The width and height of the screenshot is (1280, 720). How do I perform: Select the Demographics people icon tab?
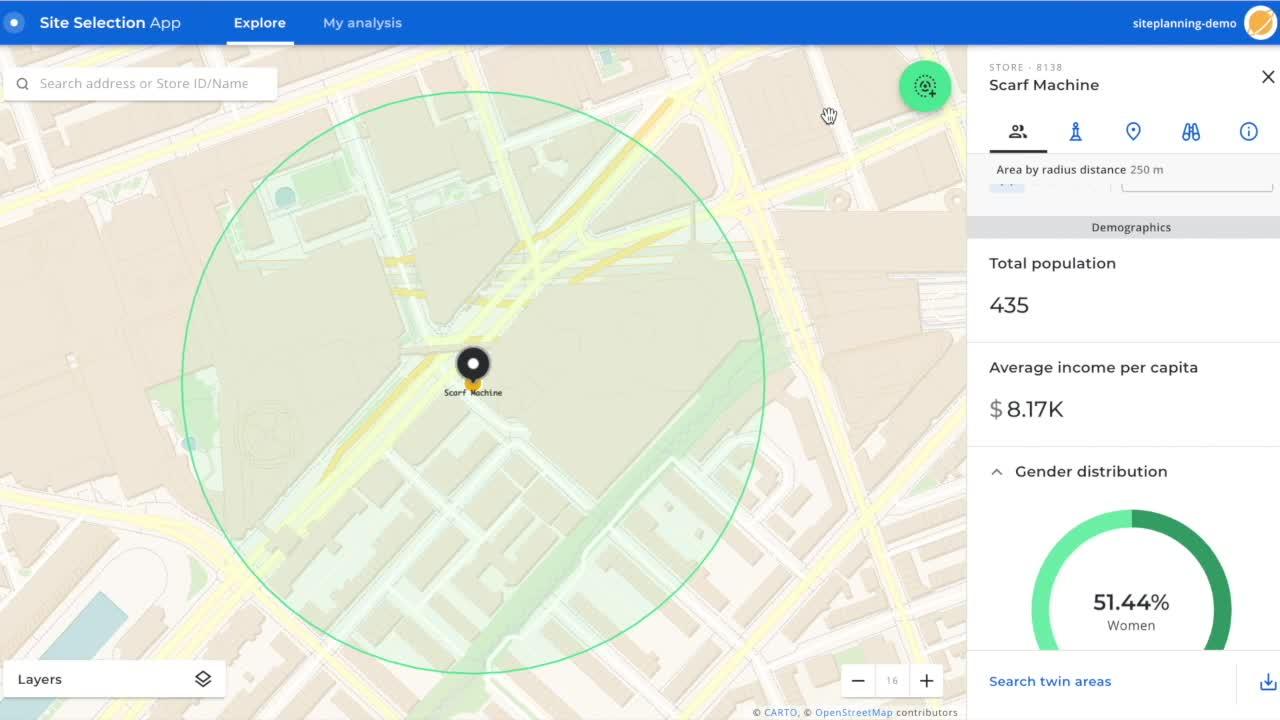1017,131
